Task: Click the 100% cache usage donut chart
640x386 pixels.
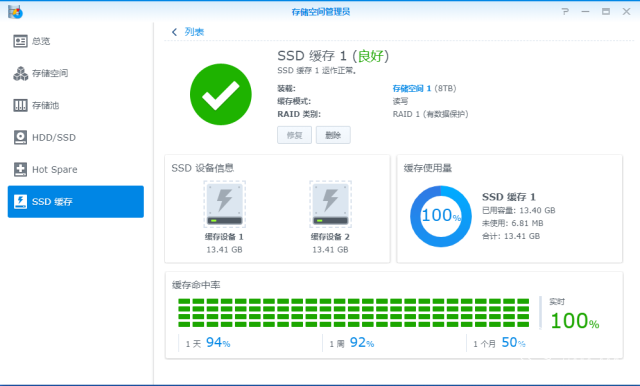Action: 441,216
